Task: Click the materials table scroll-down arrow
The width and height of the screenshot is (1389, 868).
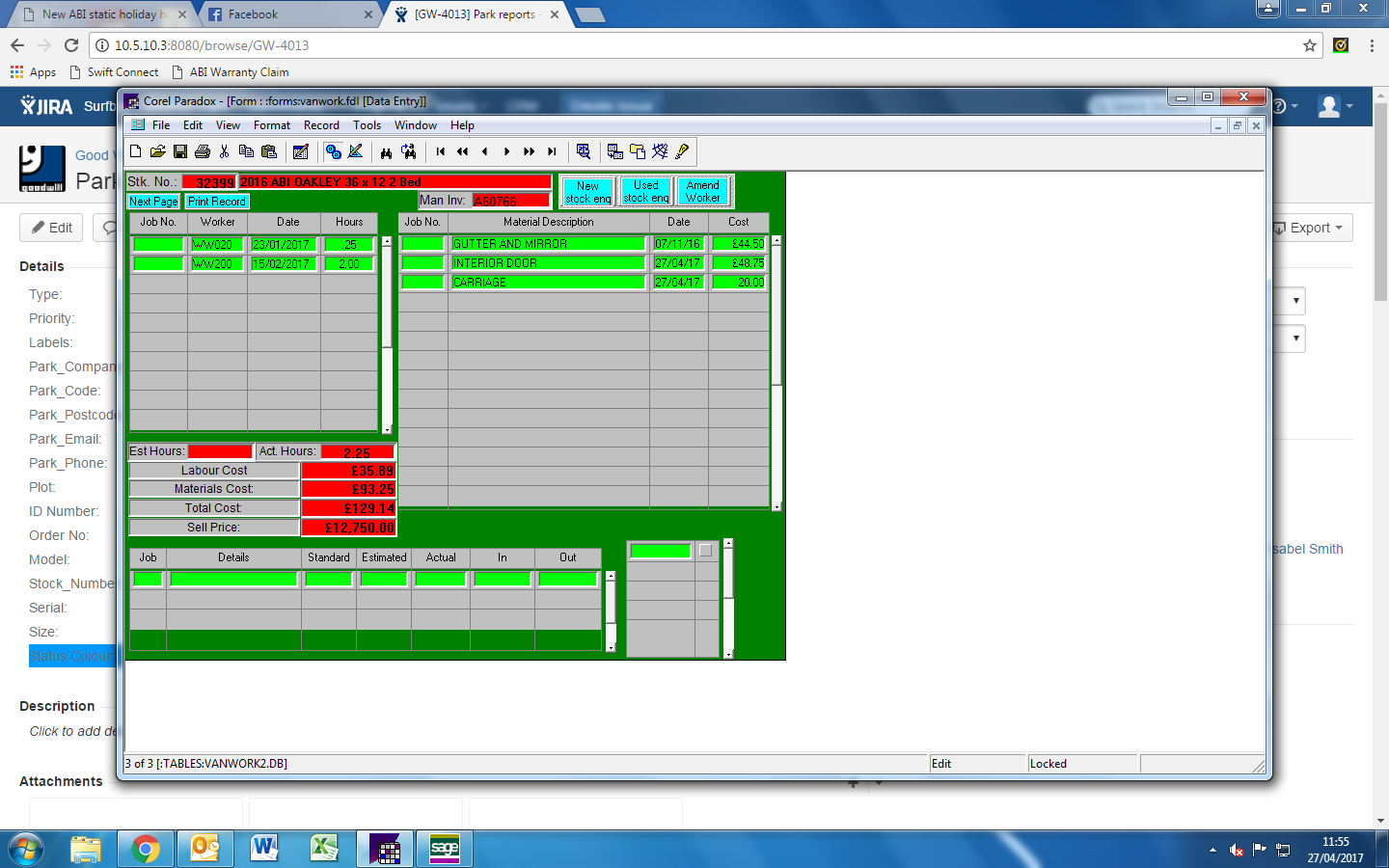Action: (x=776, y=505)
